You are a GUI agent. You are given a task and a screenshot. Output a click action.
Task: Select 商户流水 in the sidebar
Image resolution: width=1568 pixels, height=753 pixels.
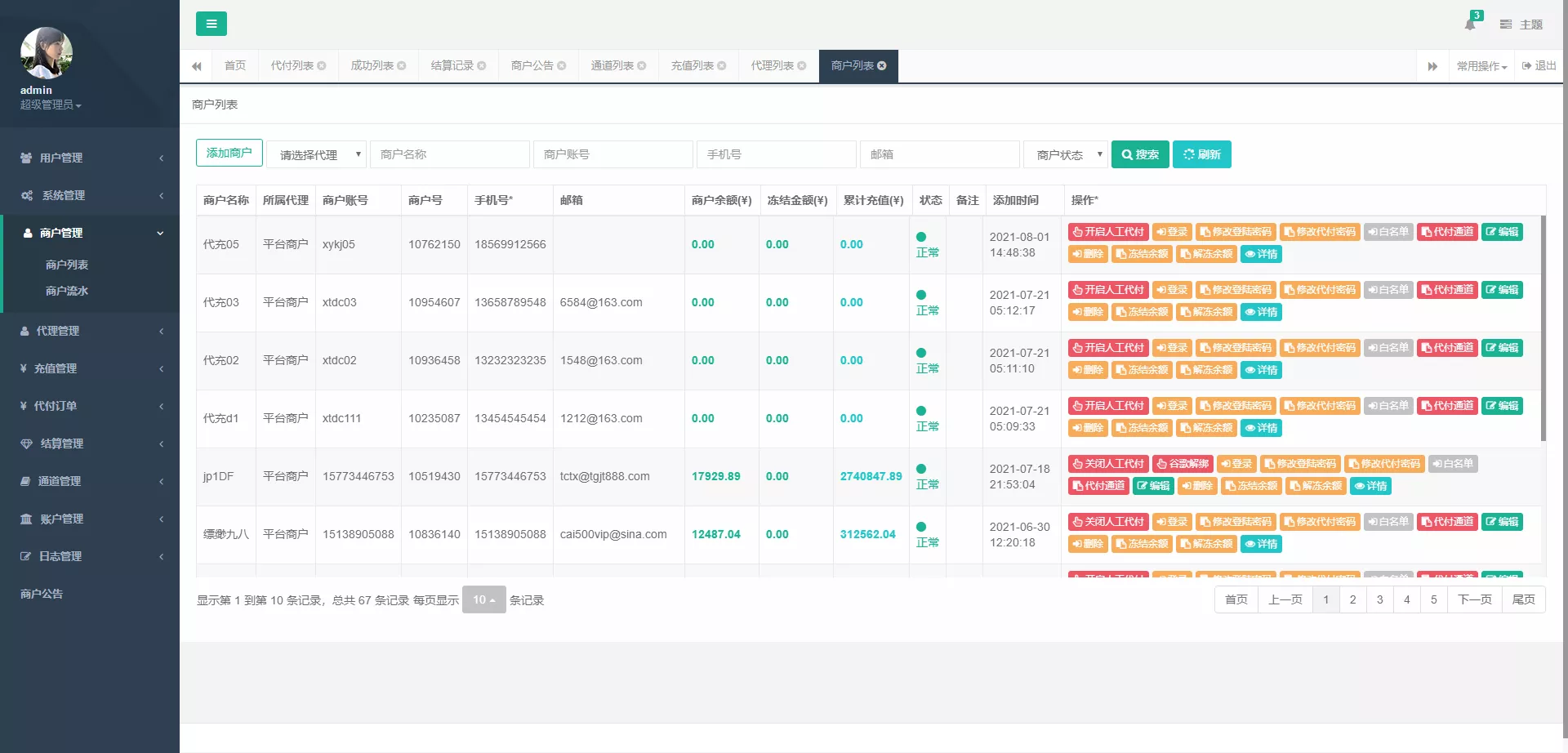(x=68, y=290)
